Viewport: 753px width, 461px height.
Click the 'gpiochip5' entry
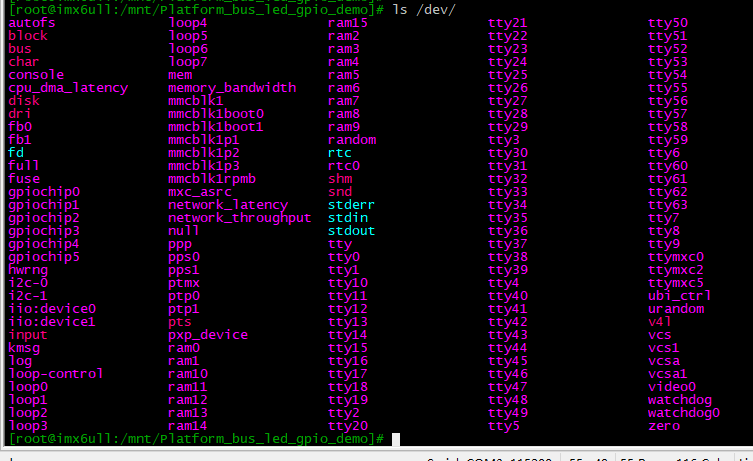click(x=44, y=257)
